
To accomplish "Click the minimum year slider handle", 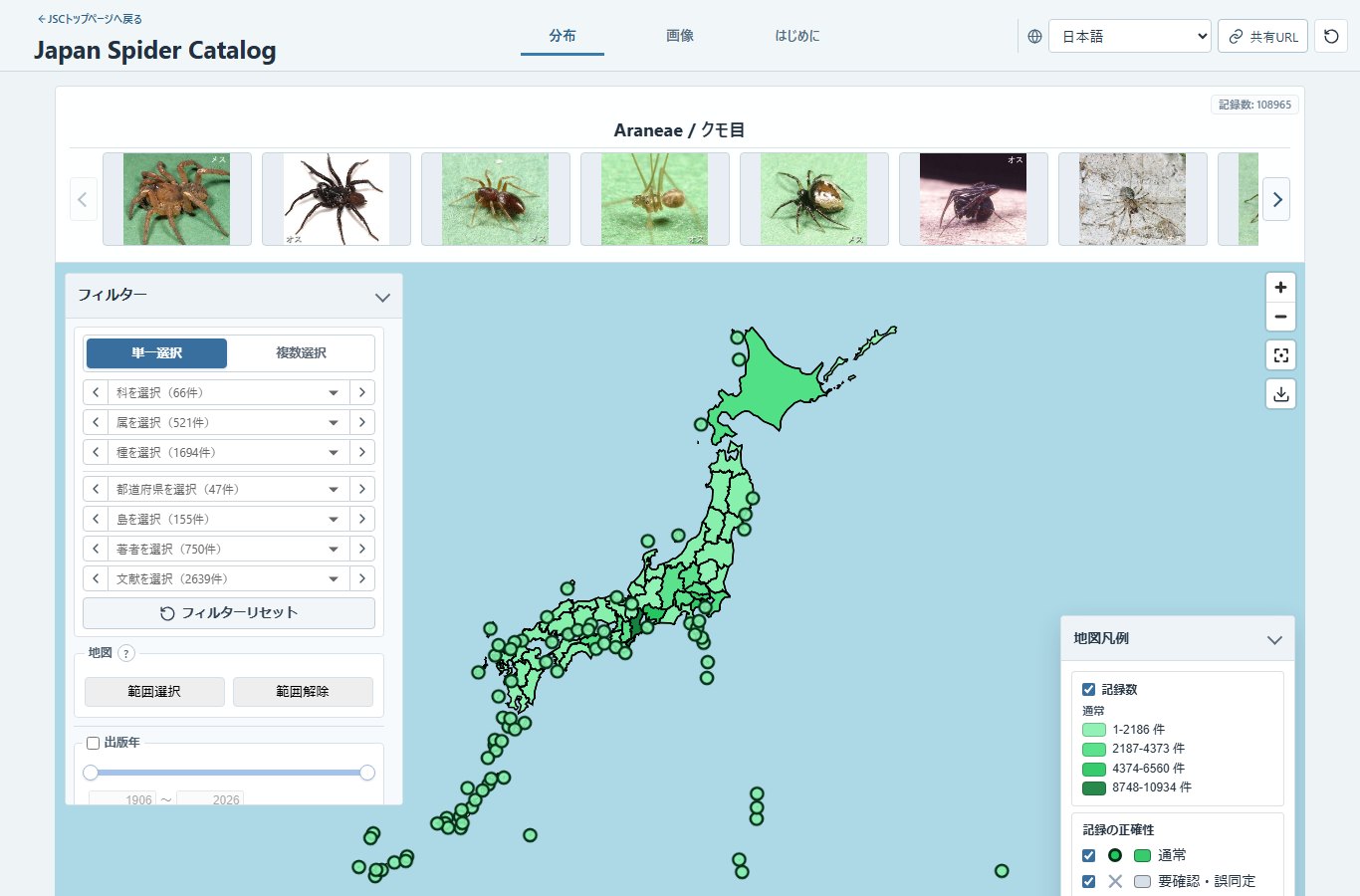I will pos(91,773).
